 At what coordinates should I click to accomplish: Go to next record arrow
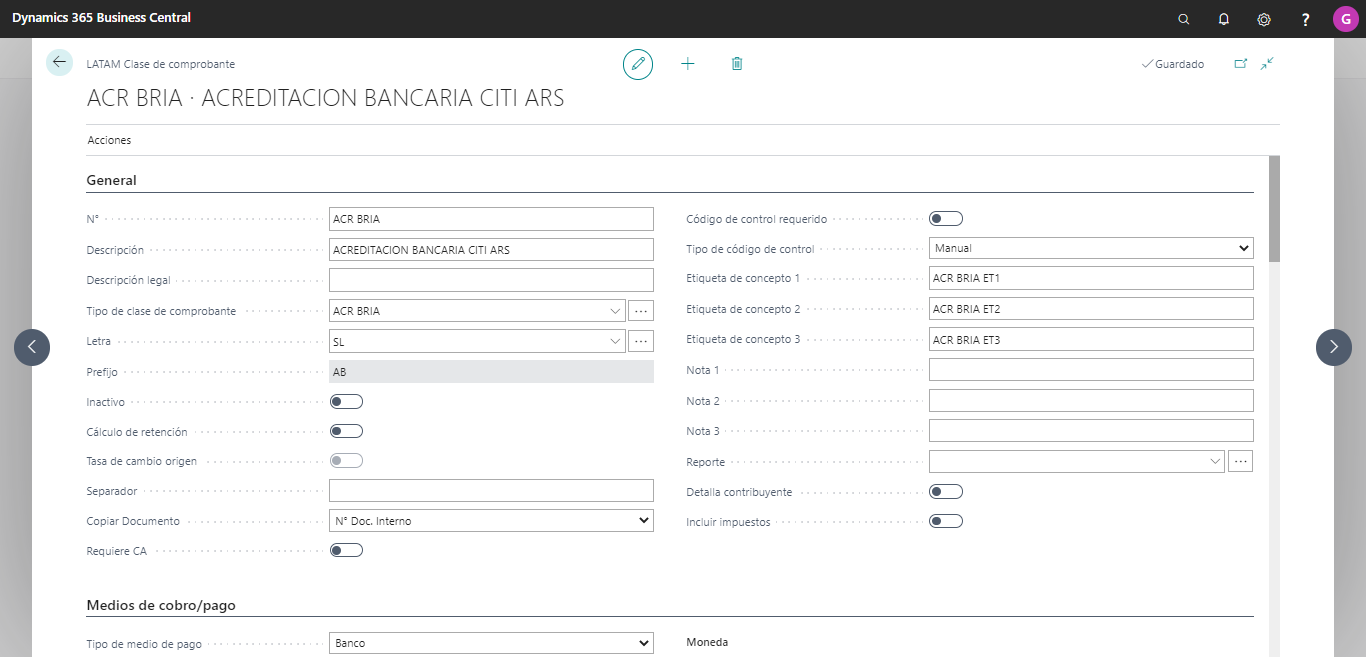pos(1334,347)
